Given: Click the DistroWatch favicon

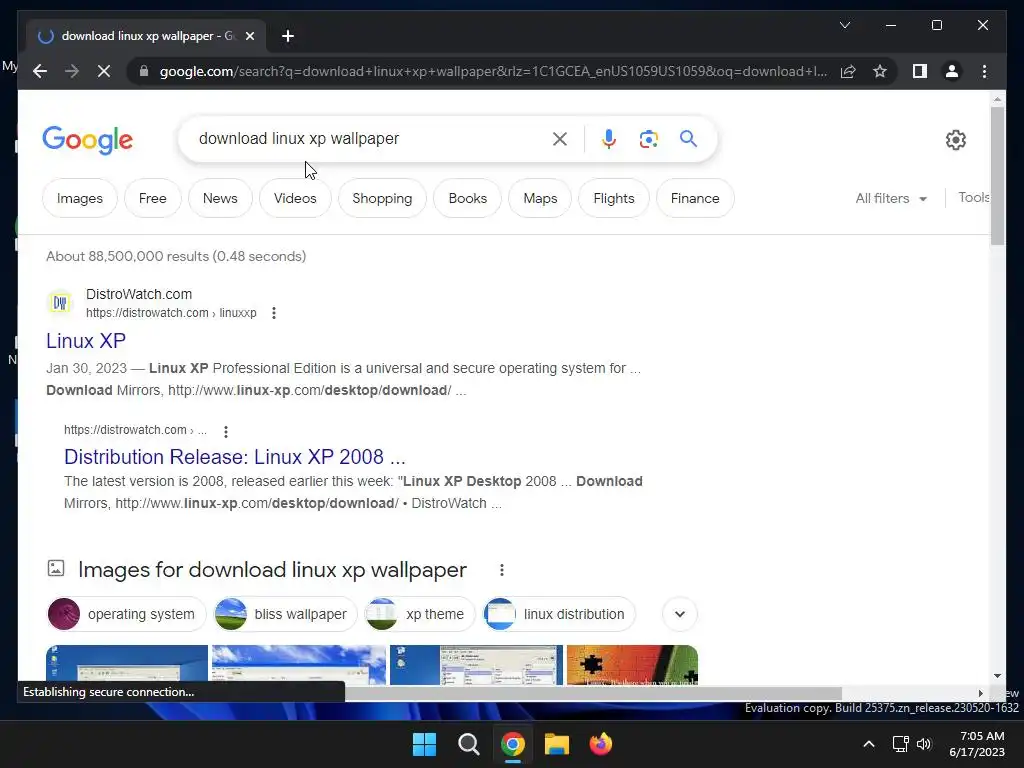Looking at the screenshot, I should [x=60, y=302].
